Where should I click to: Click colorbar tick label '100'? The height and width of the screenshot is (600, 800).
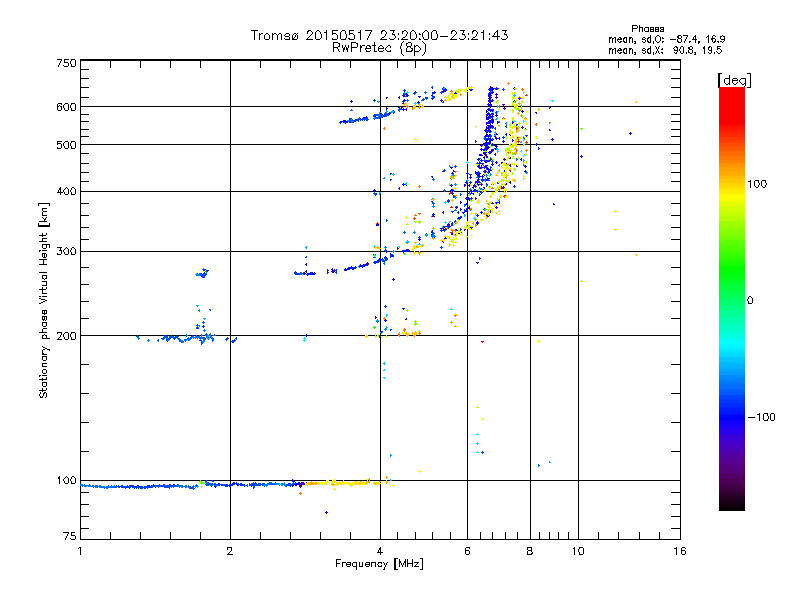[757, 184]
